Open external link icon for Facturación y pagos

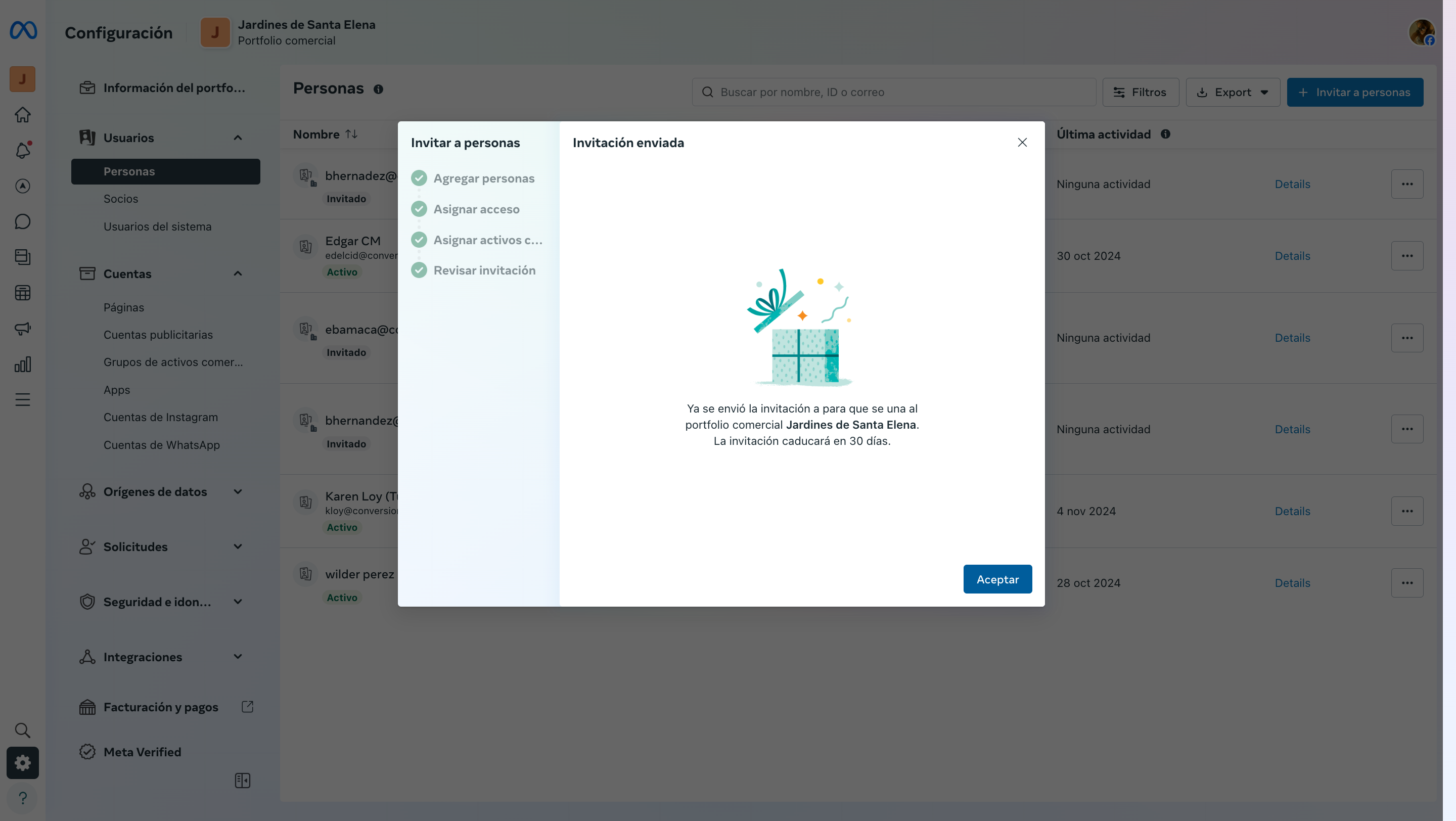coord(248,707)
